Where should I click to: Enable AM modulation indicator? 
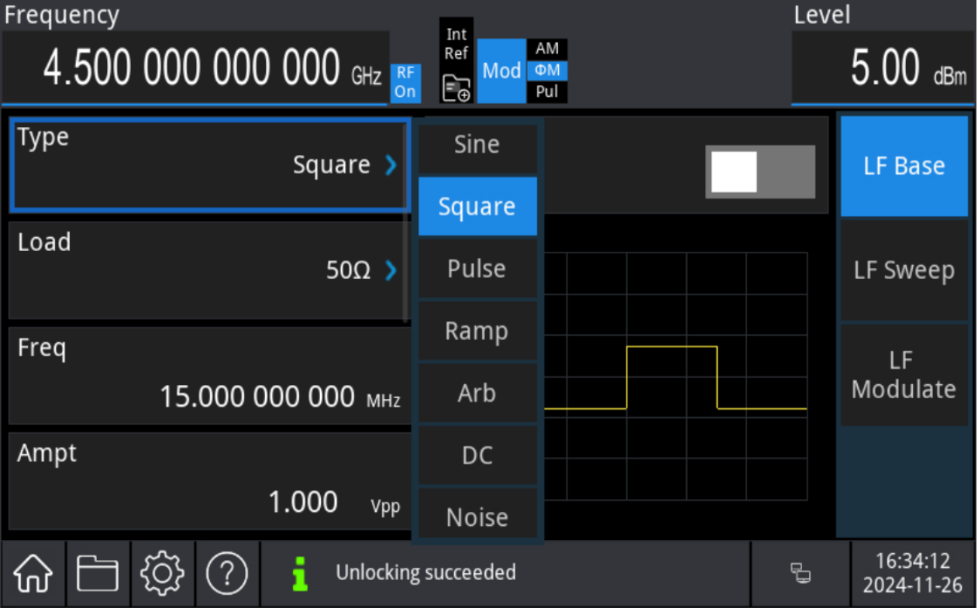point(546,49)
